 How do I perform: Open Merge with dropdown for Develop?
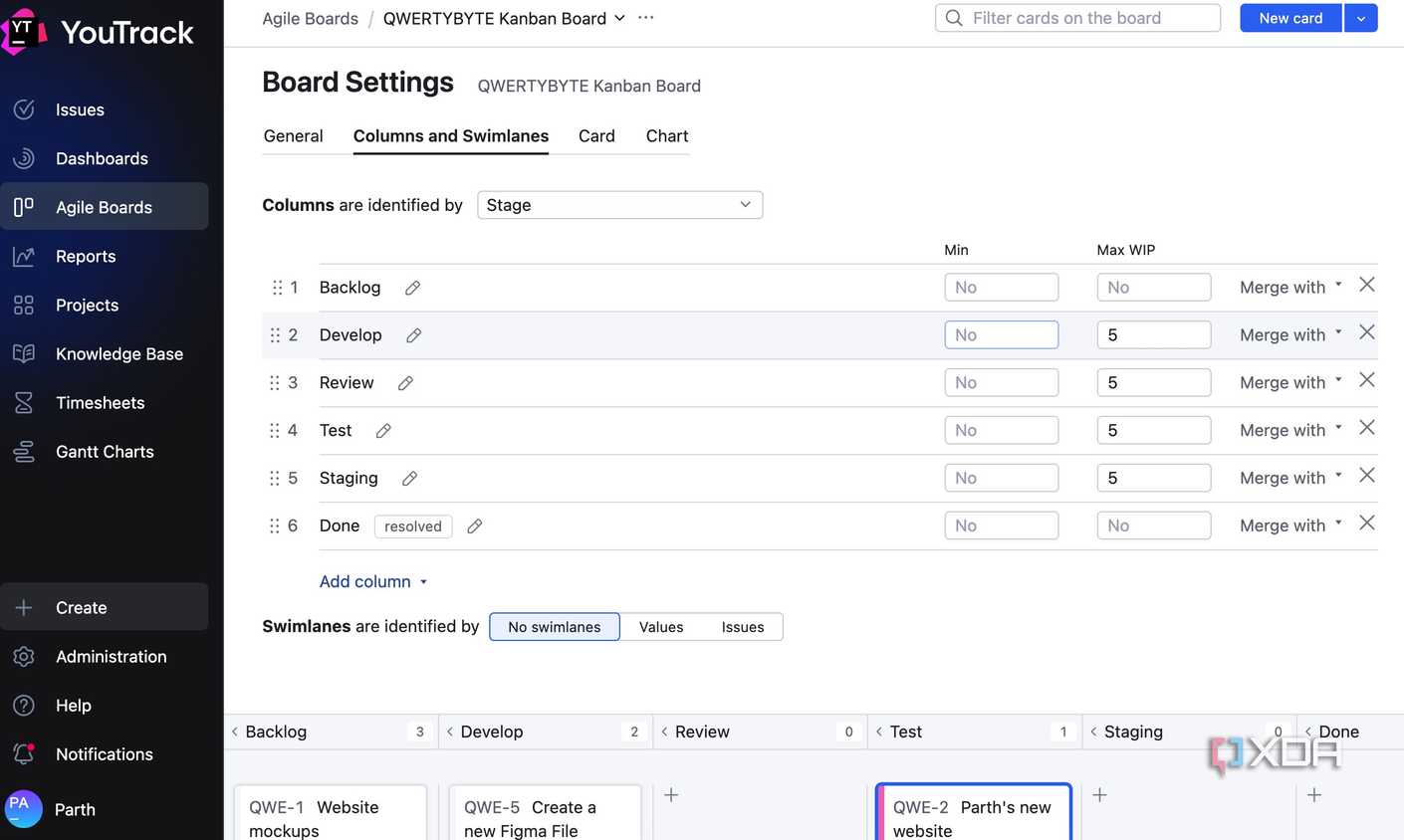(x=1290, y=335)
